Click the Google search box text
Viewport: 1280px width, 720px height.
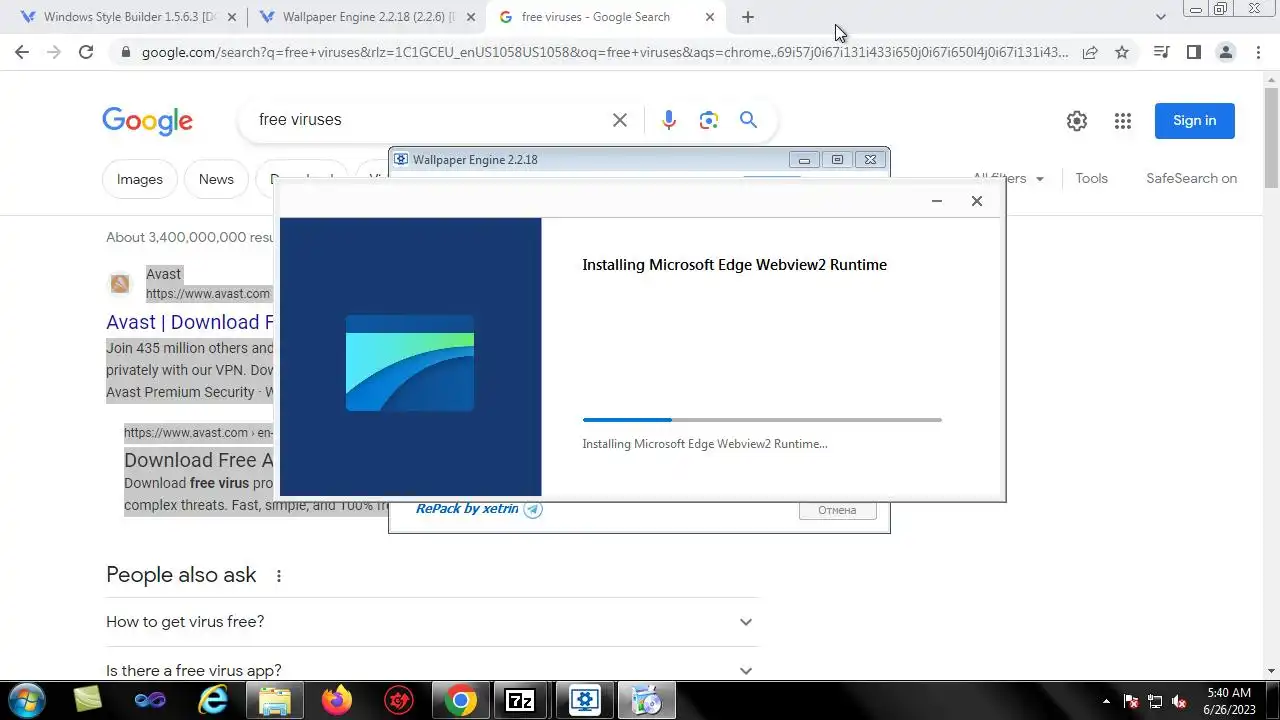coord(300,120)
